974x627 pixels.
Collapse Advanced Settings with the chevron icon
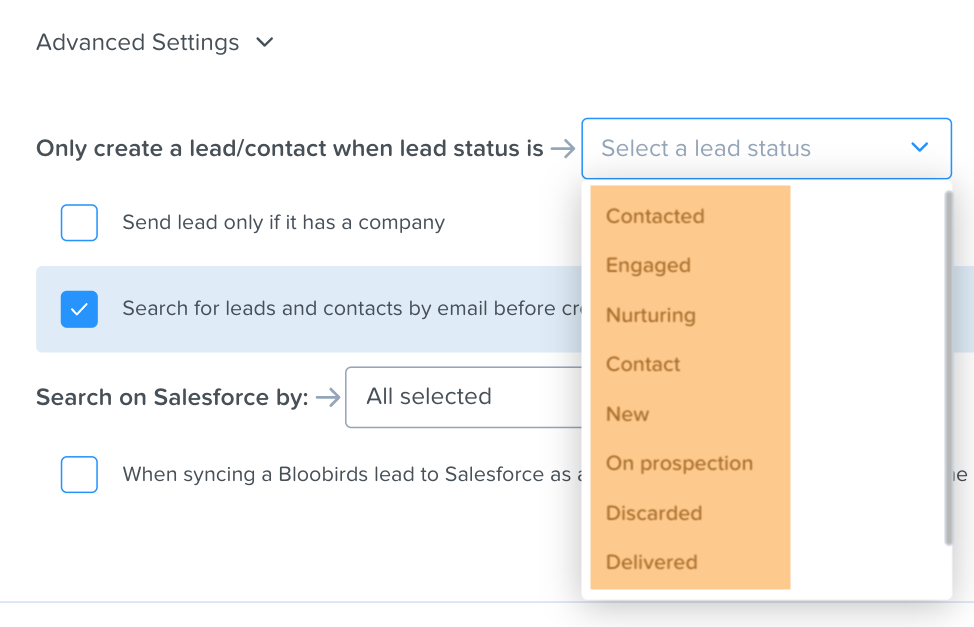click(x=265, y=42)
